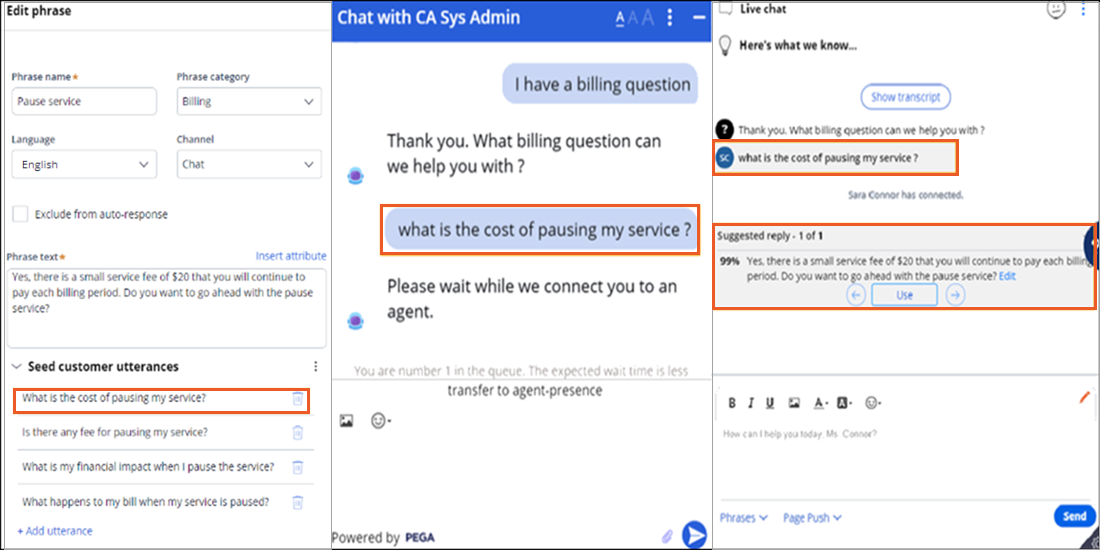The height and width of the screenshot is (550, 1100).
Task: Click trash icon for "What happens to my bill"
Action: tap(297, 502)
